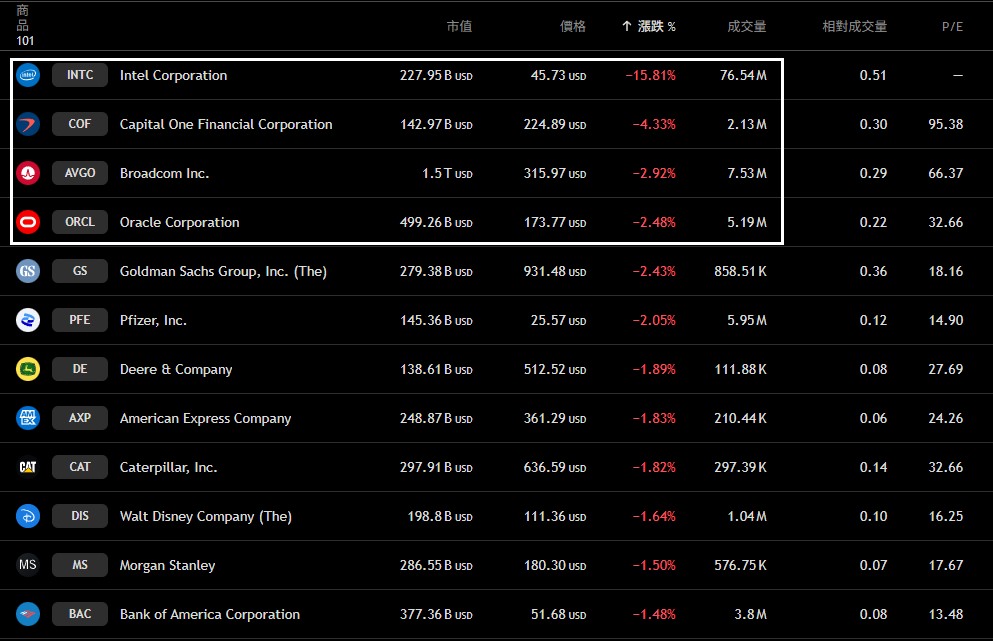Select the Morgan Stanley MS ticker badge

point(80,565)
